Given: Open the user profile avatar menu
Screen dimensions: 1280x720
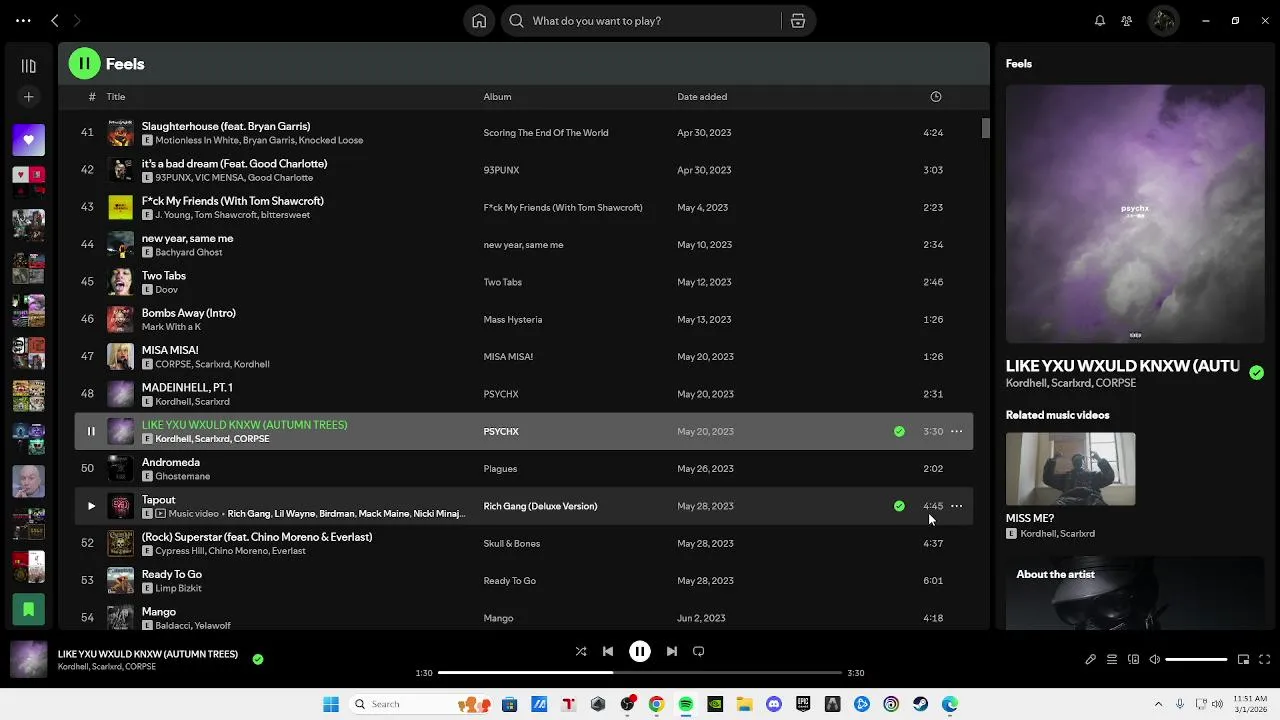Looking at the screenshot, I should pyautogui.click(x=1163, y=21).
